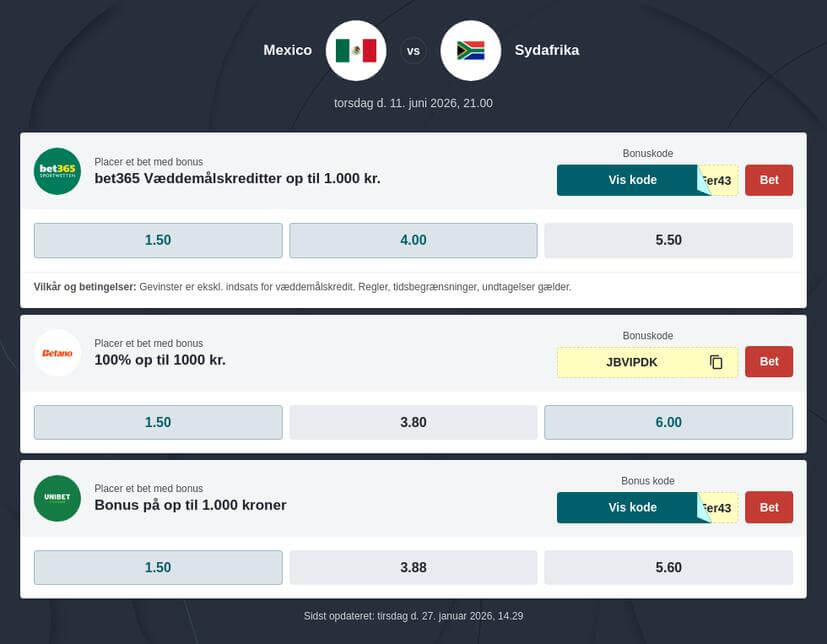
Task: Reveal the Unibet bonus code with Vis kode
Action: tap(630, 507)
